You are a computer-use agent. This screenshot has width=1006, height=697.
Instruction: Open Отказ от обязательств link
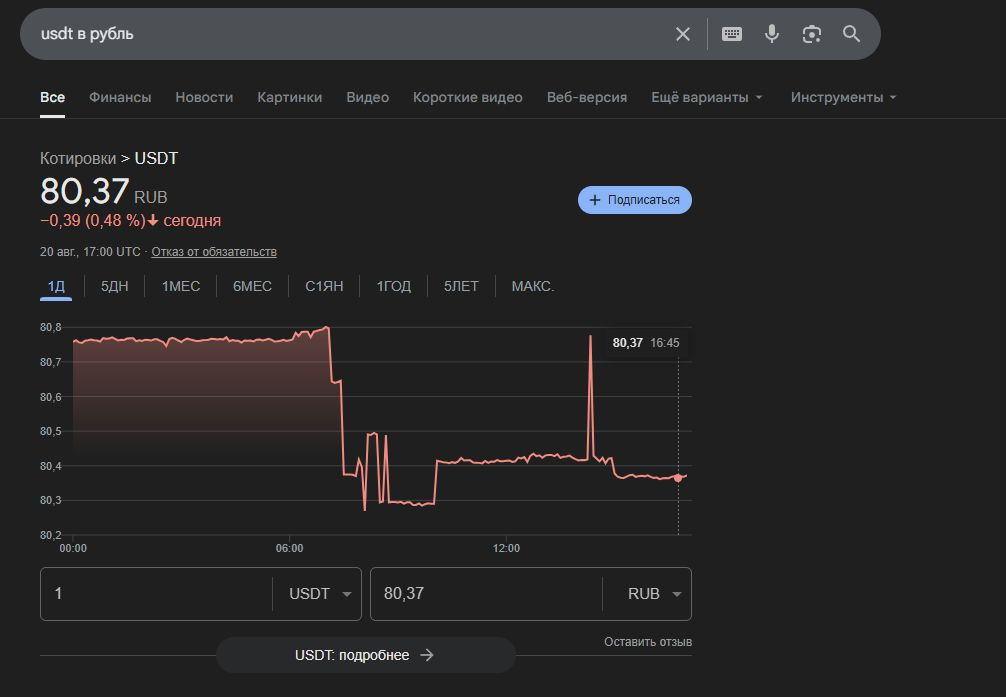214,252
